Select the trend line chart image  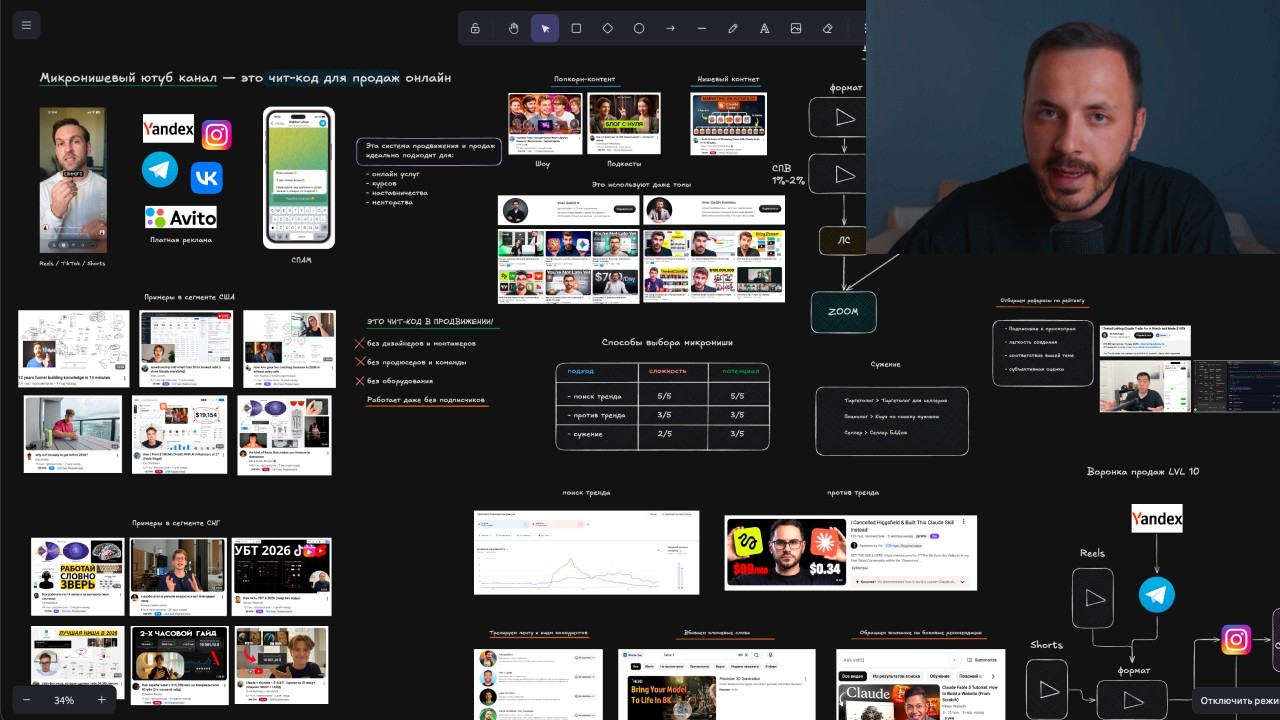[x=586, y=553]
